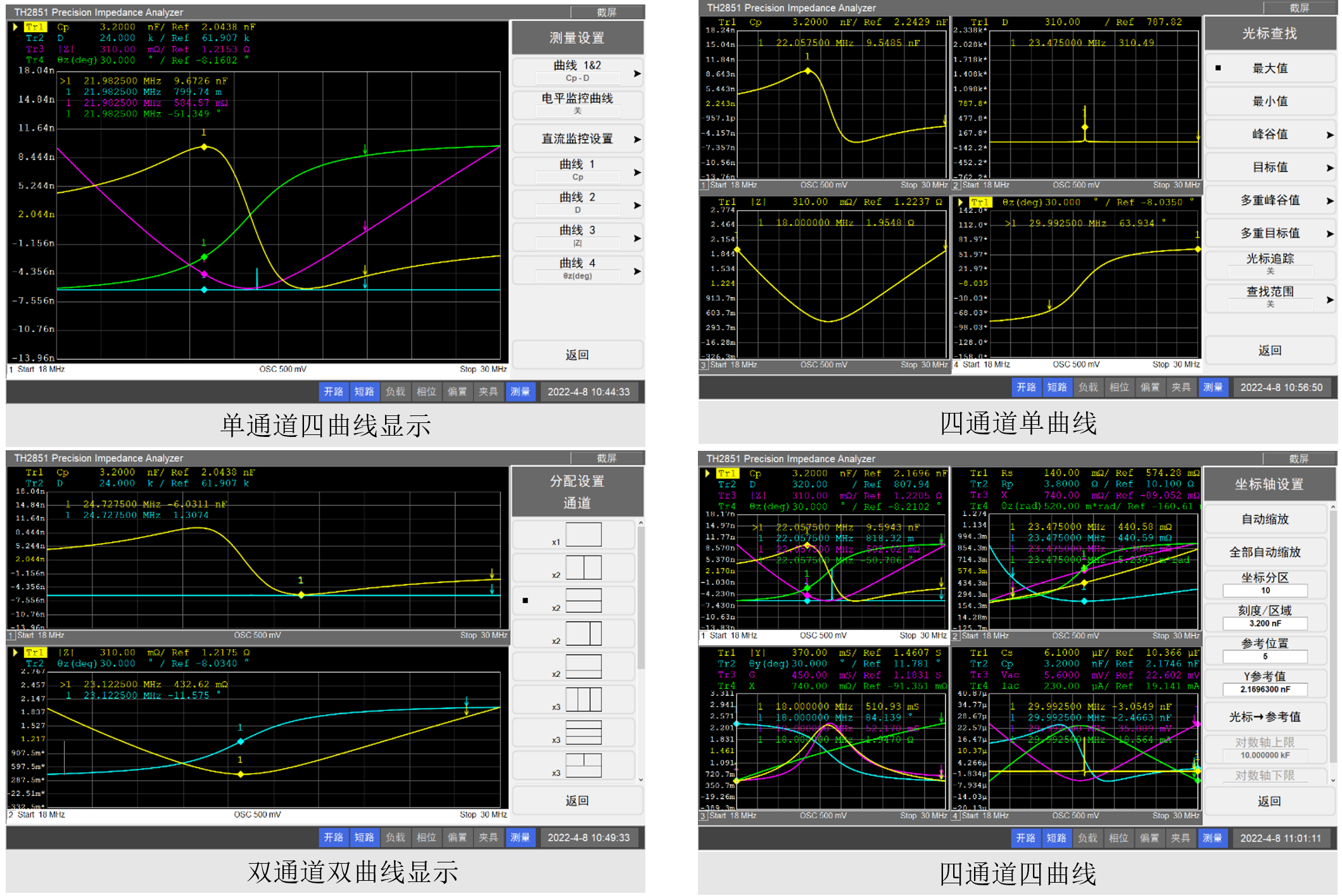The image size is (1342, 896).
Task: Open the 偏置 bias menu item
Action: click(457, 392)
